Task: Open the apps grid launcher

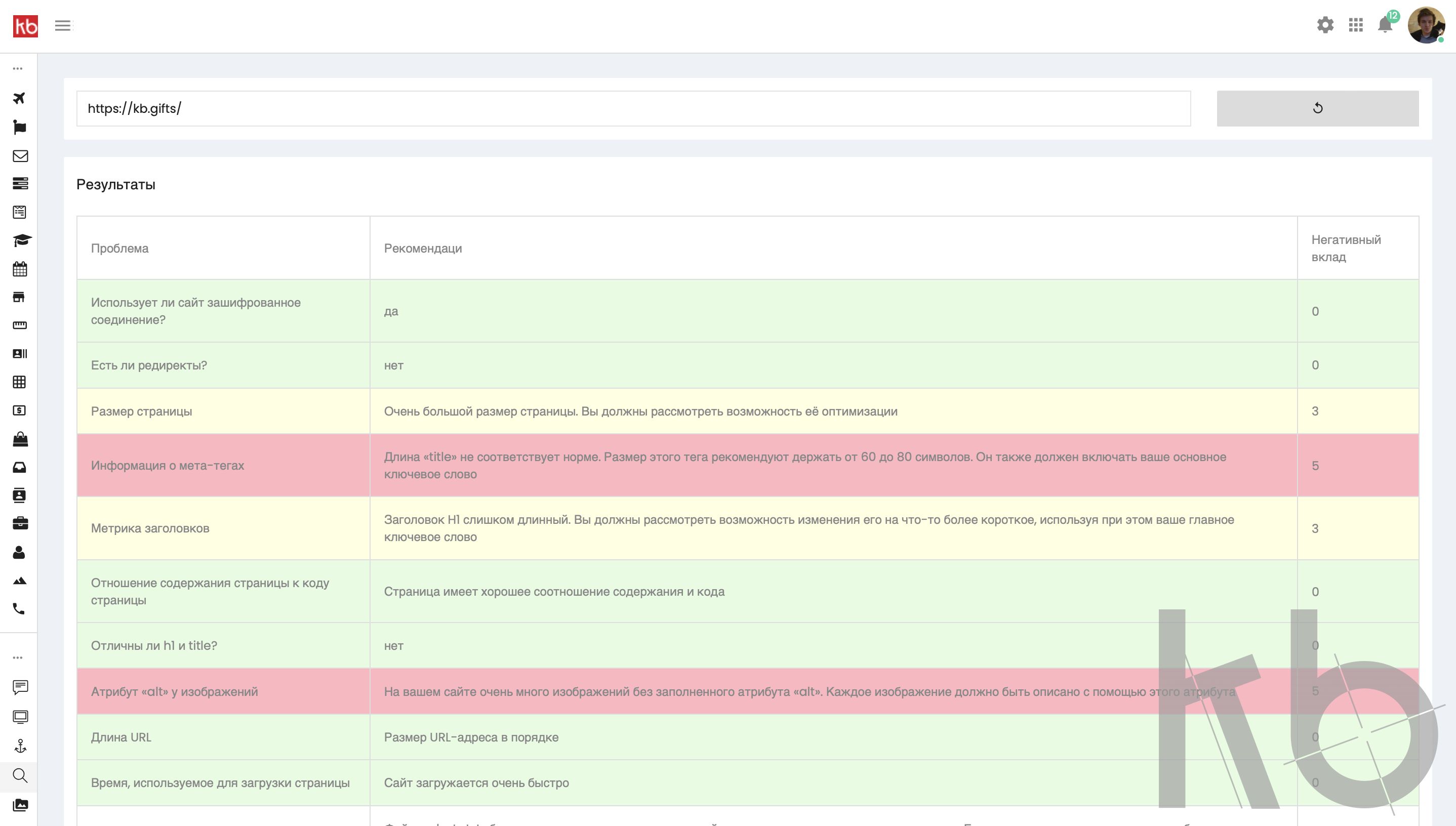Action: [1356, 25]
